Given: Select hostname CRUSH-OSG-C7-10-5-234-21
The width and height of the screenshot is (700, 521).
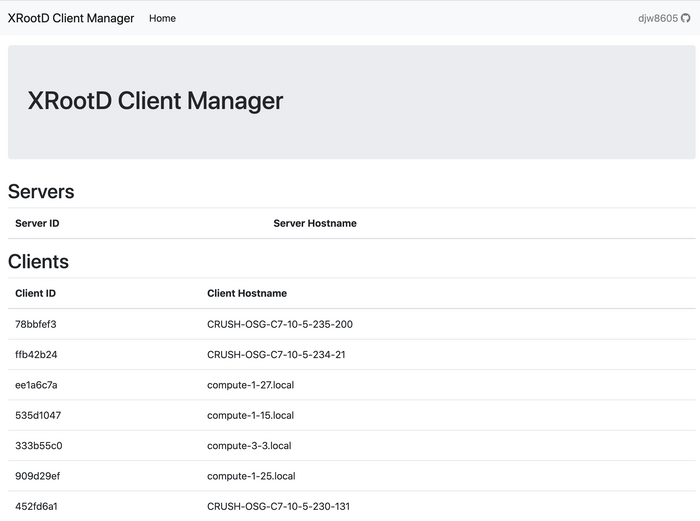Looking at the screenshot, I should point(276,354).
